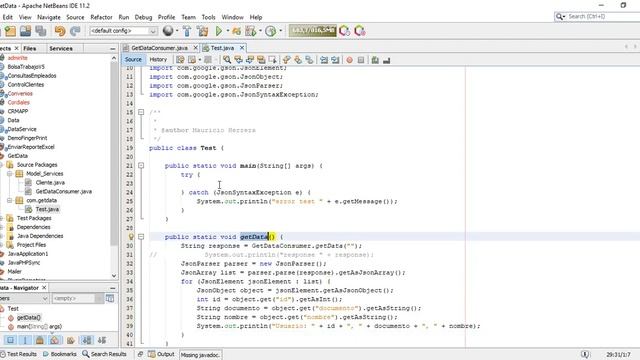Collapse the Model_Services package node

(9, 173)
